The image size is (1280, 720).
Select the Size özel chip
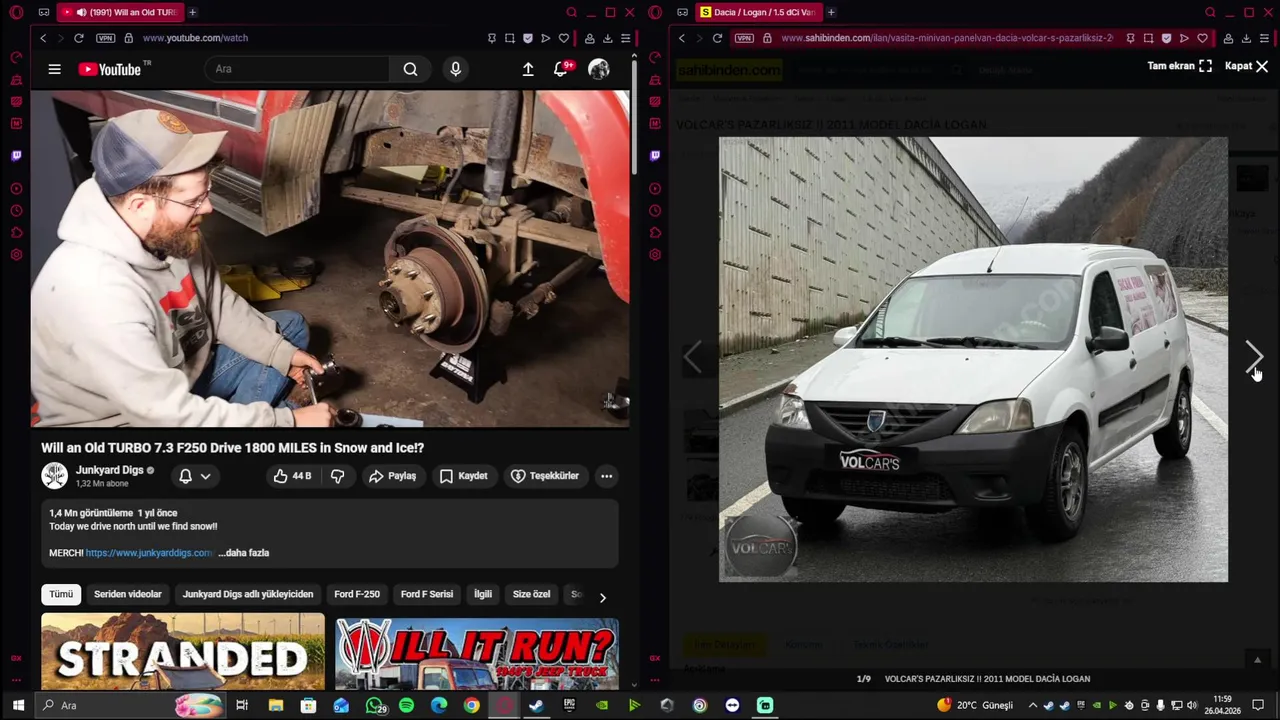(531, 594)
